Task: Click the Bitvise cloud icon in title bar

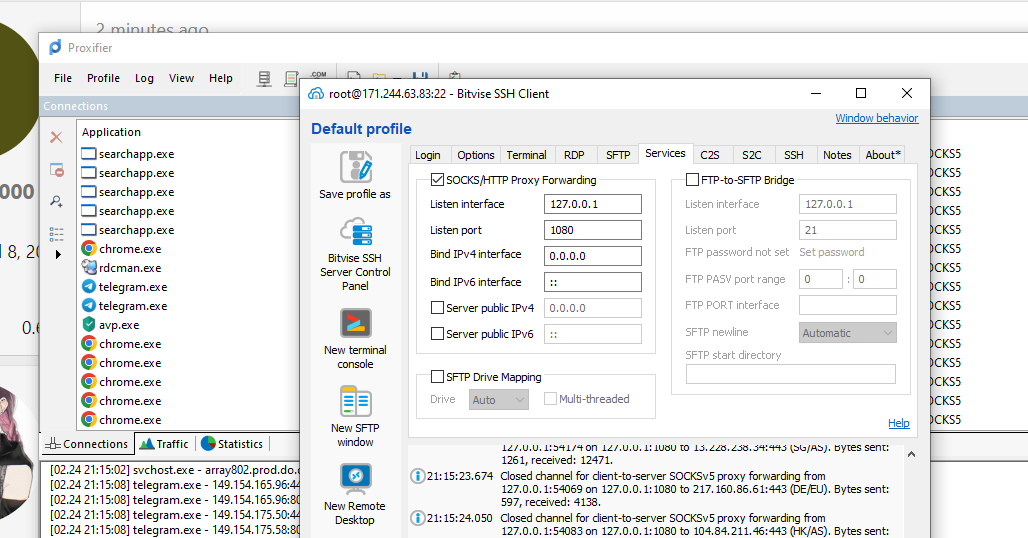Action: pos(316,94)
